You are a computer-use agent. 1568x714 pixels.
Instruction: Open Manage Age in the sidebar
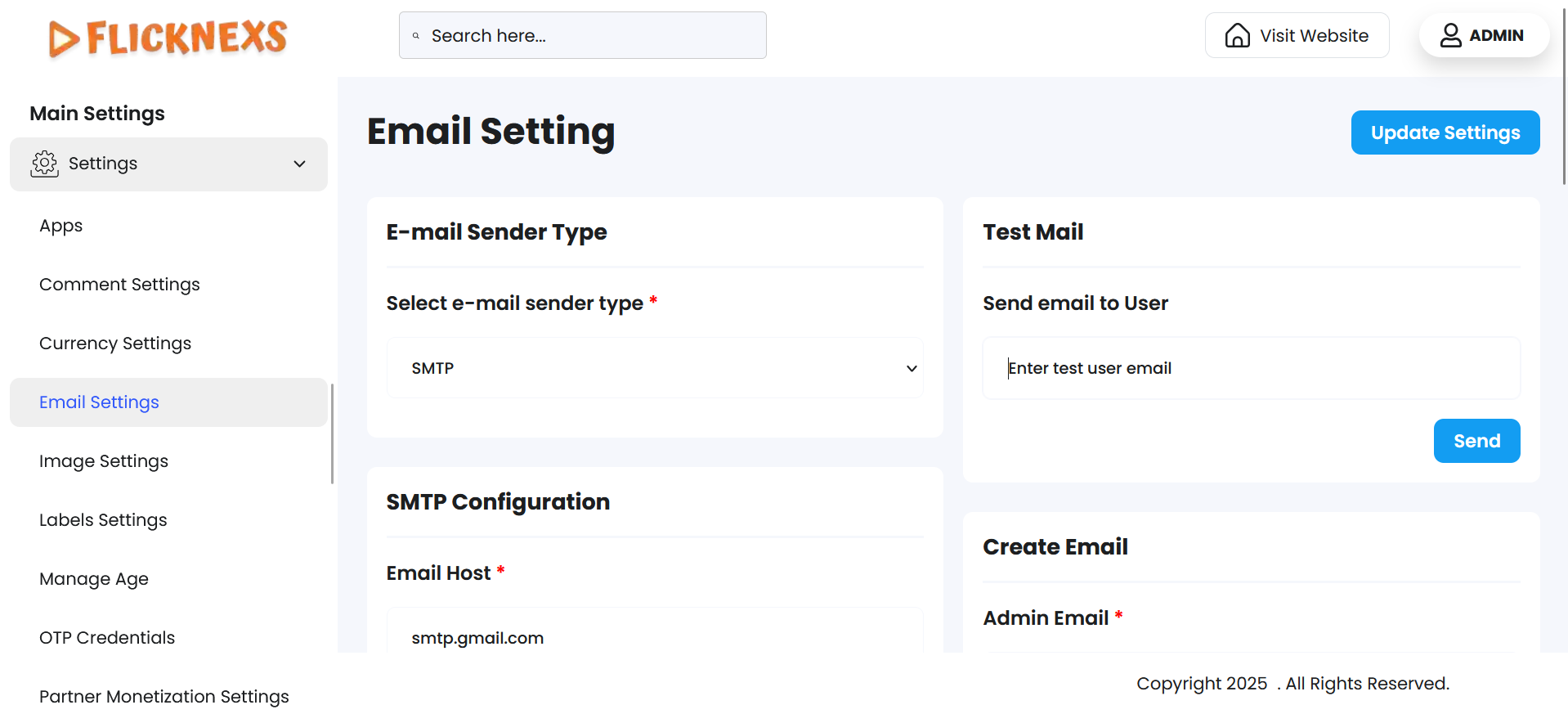[94, 579]
